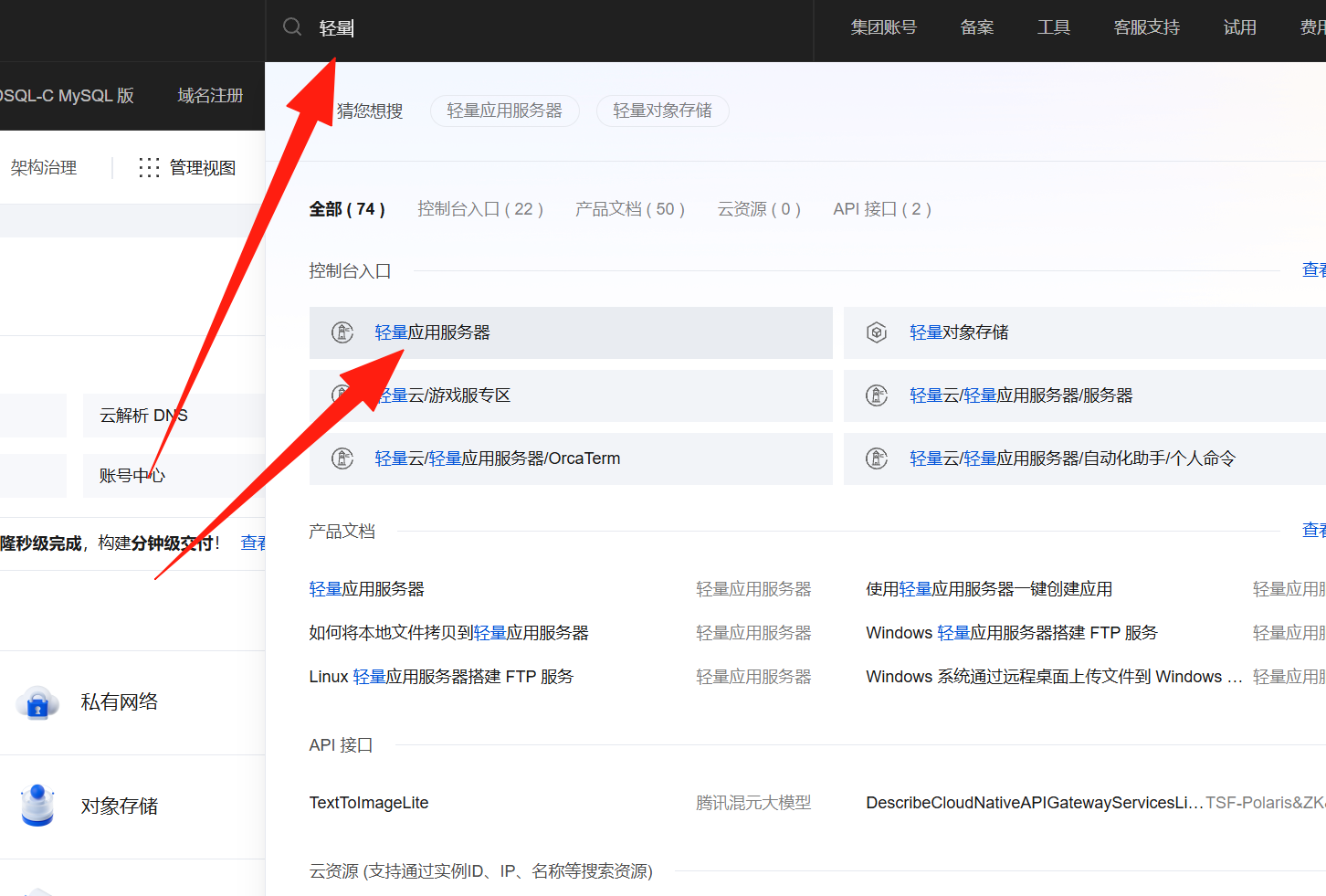
Task: Open 轻量应用服务器 console entry
Action: 571,332
